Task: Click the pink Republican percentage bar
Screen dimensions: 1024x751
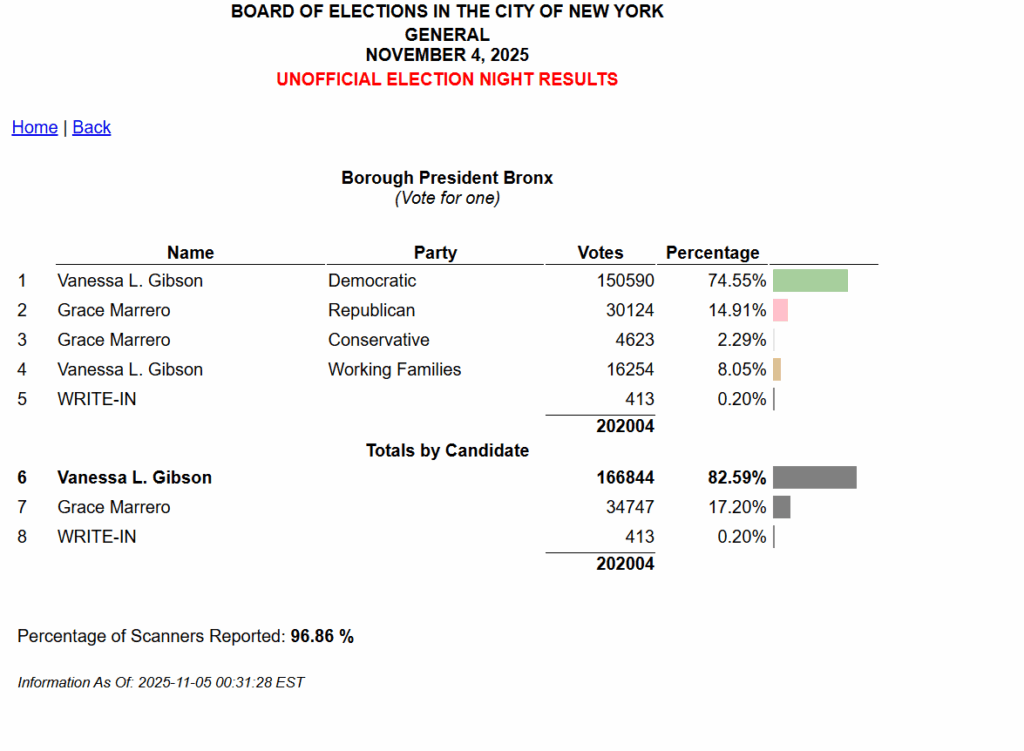Action: point(780,310)
